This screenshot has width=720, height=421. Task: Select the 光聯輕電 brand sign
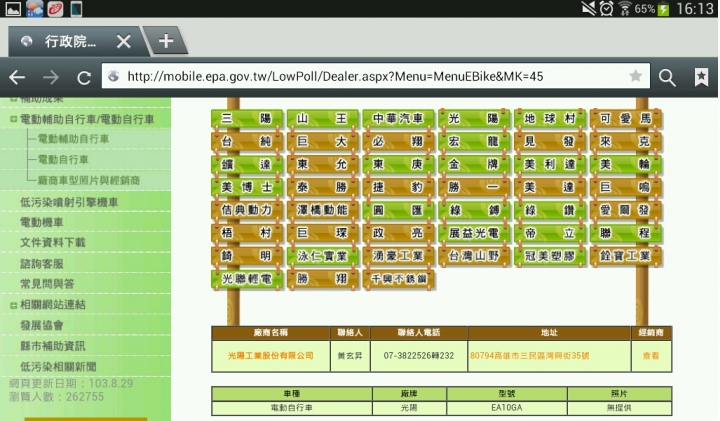click(x=247, y=279)
